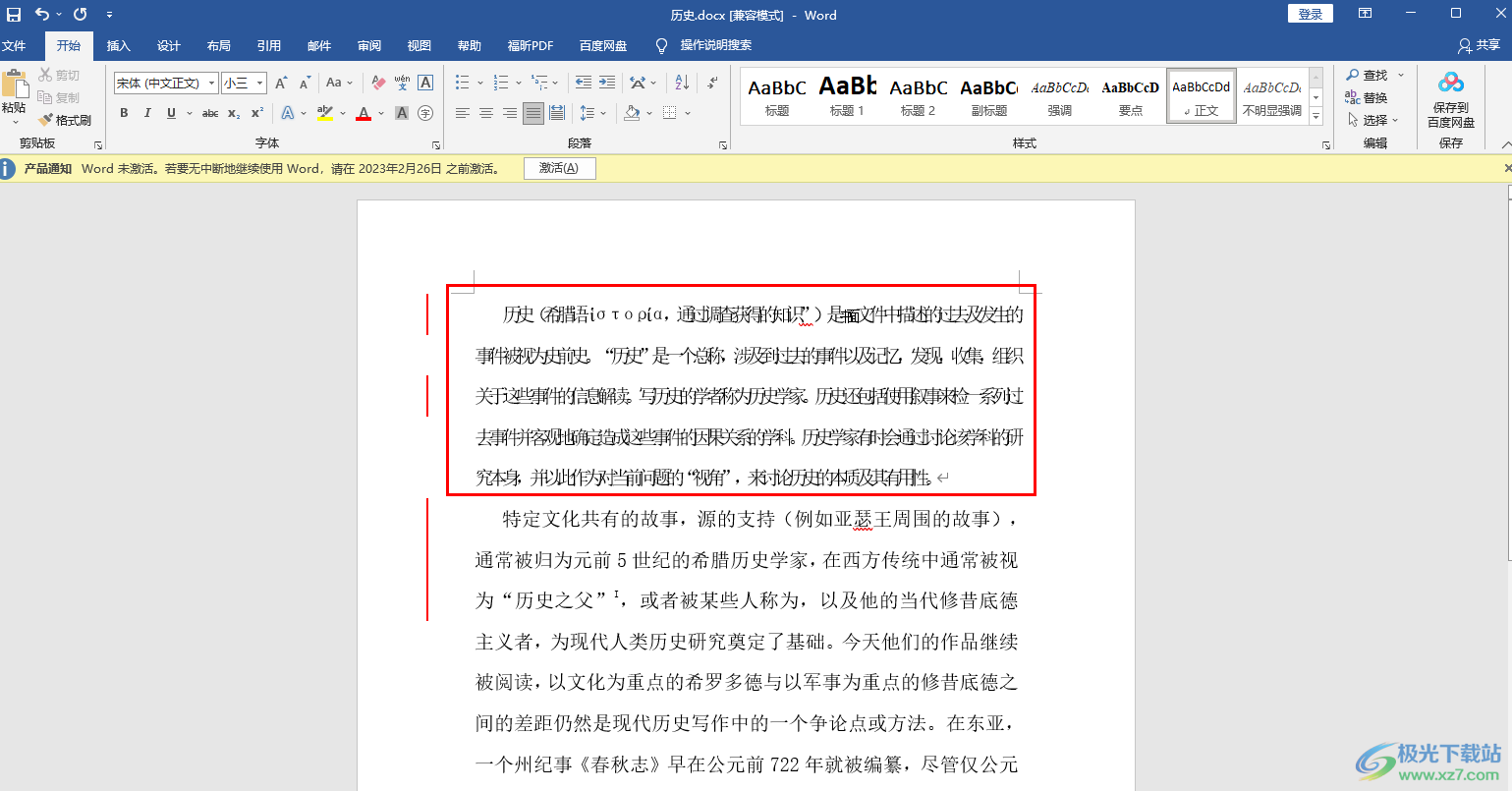Apply distributed alignment to paragraph
This screenshot has height=791, width=1512.
pyautogui.click(x=557, y=114)
